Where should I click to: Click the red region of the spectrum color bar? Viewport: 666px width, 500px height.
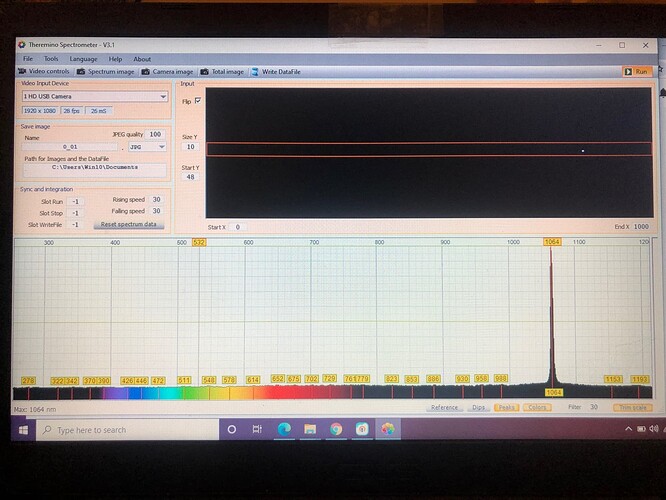[297, 393]
